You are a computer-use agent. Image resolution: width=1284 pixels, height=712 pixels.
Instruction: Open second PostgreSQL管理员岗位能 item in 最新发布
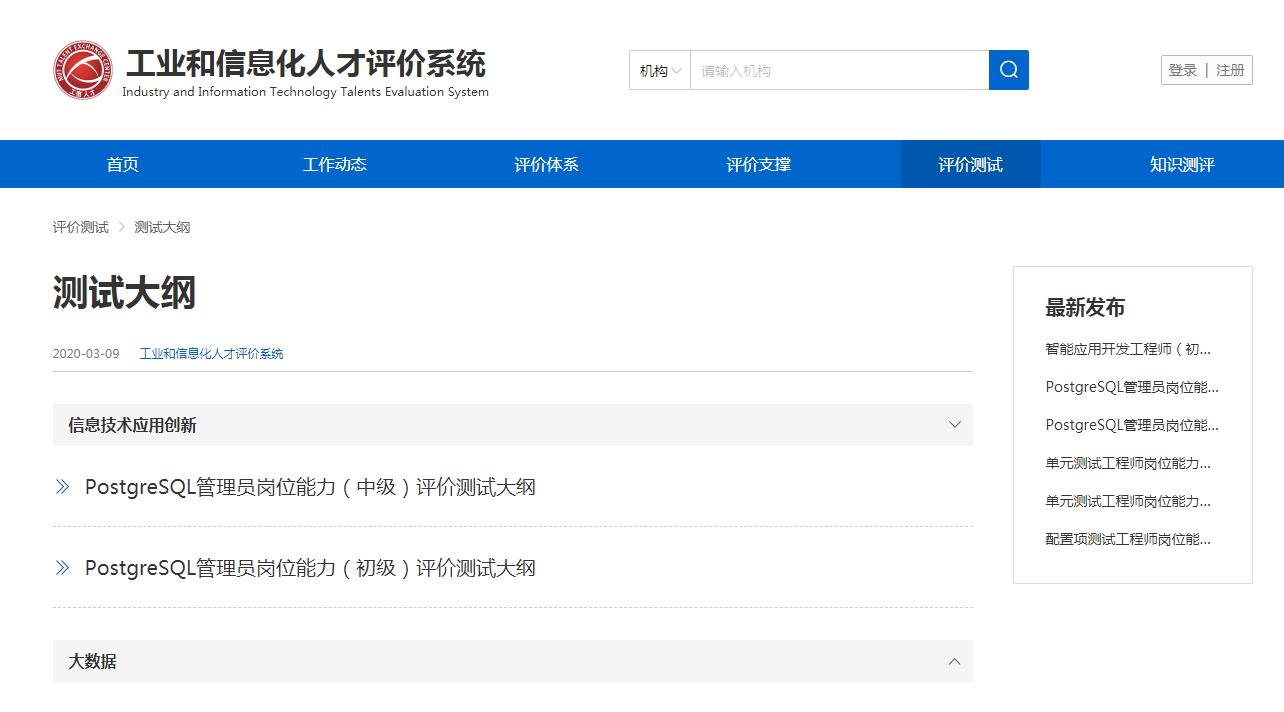[x=1132, y=425]
